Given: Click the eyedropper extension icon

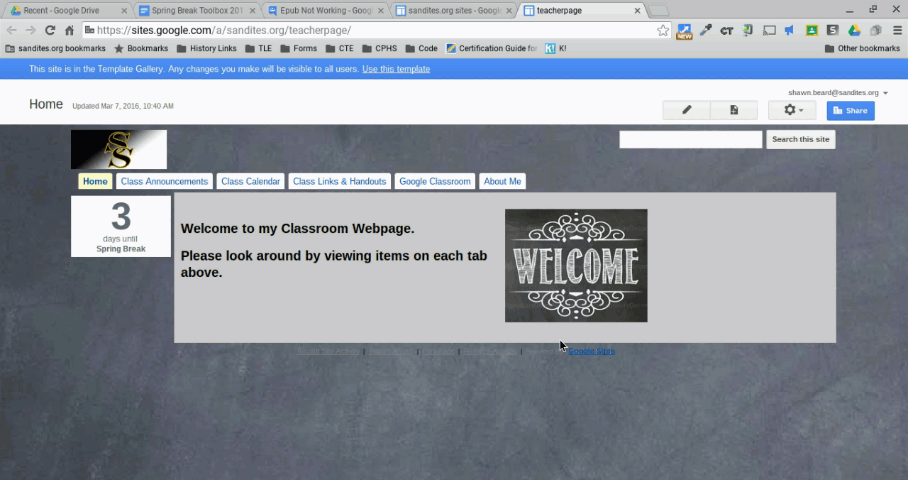Looking at the screenshot, I should [705, 30].
